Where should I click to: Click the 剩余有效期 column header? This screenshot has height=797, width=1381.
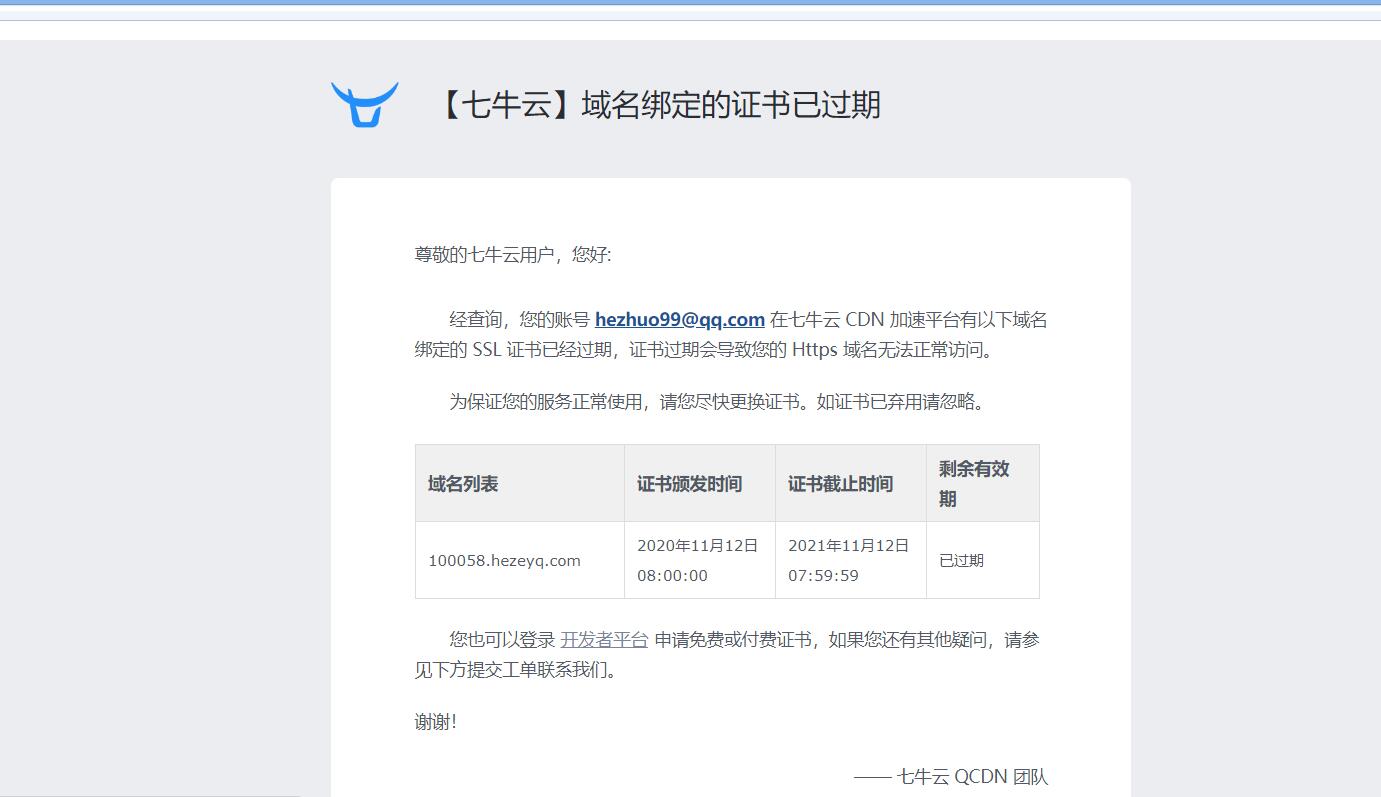tap(983, 484)
